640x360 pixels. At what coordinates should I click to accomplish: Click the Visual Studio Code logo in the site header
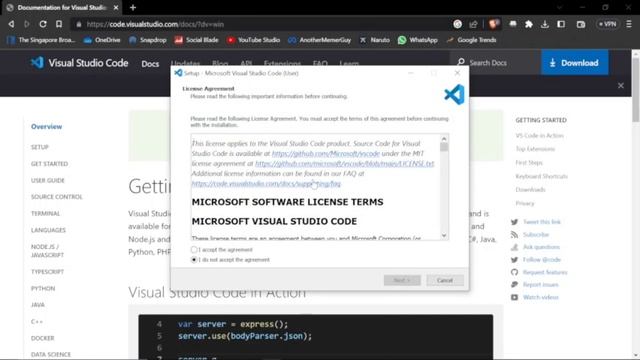(x=80, y=63)
